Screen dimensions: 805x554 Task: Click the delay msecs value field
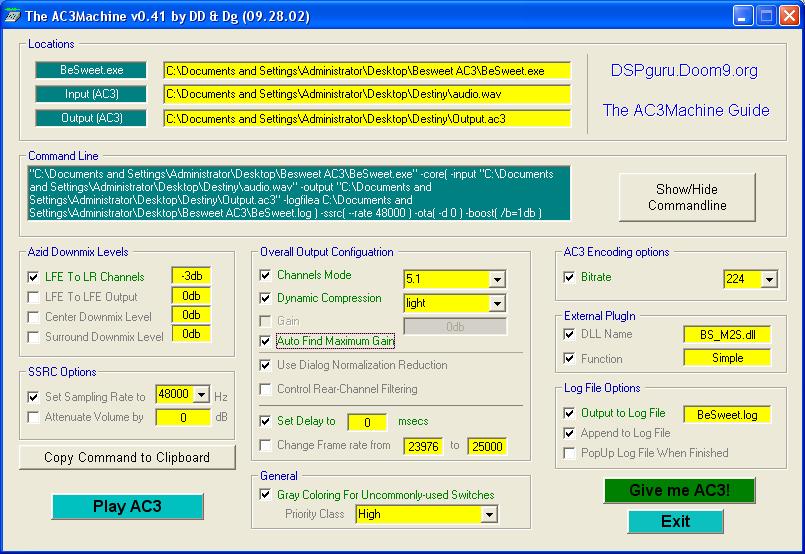coord(367,422)
